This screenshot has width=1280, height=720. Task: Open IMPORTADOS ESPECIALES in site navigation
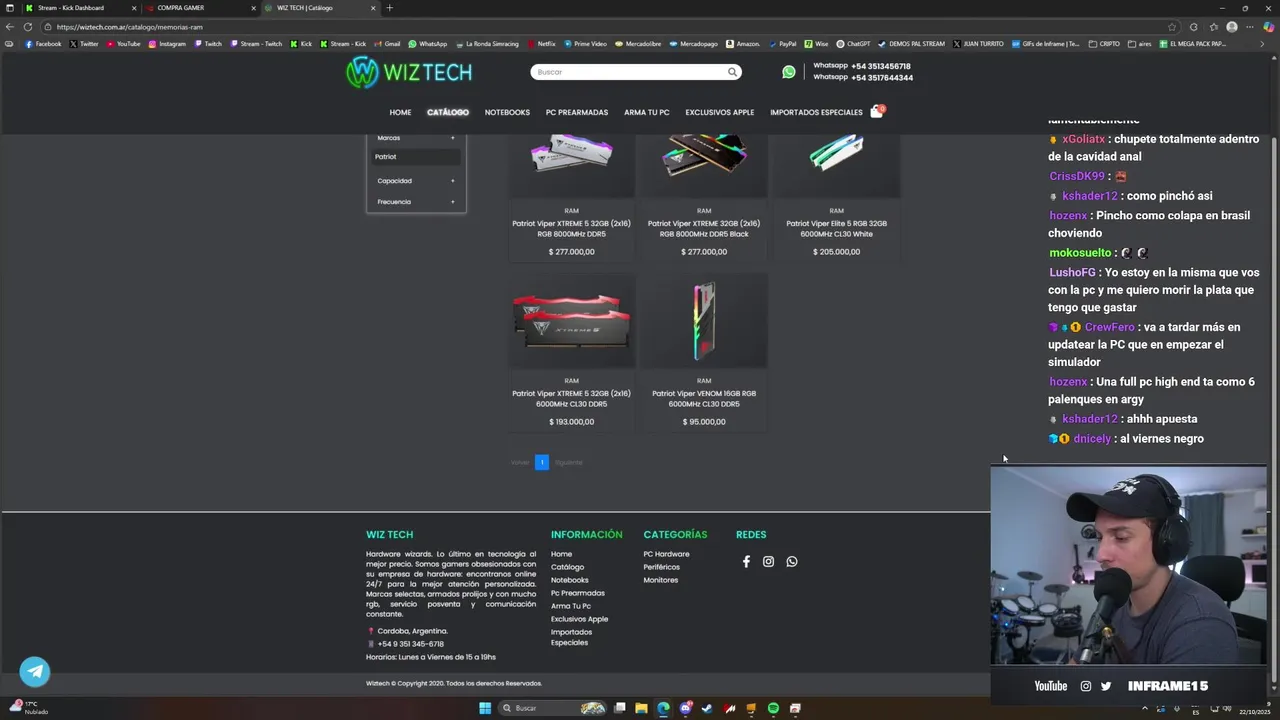click(816, 112)
